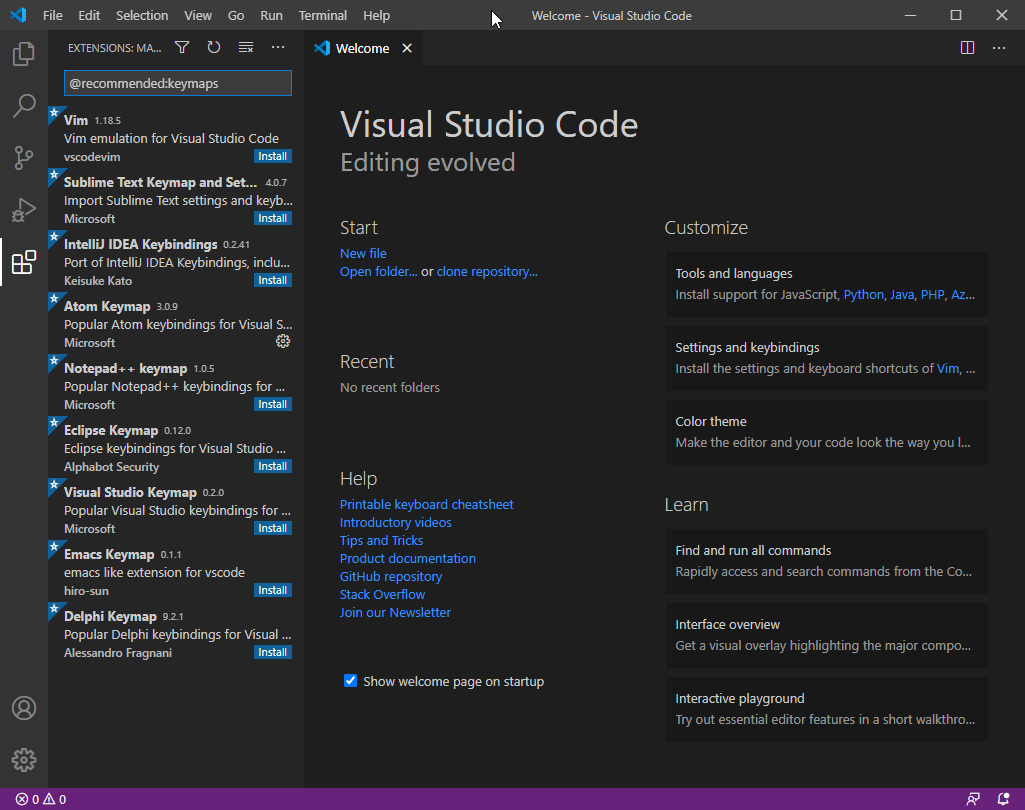This screenshot has height=810, width=1025.
Task: Open the Run and Debug view
Action: (24, 210)
